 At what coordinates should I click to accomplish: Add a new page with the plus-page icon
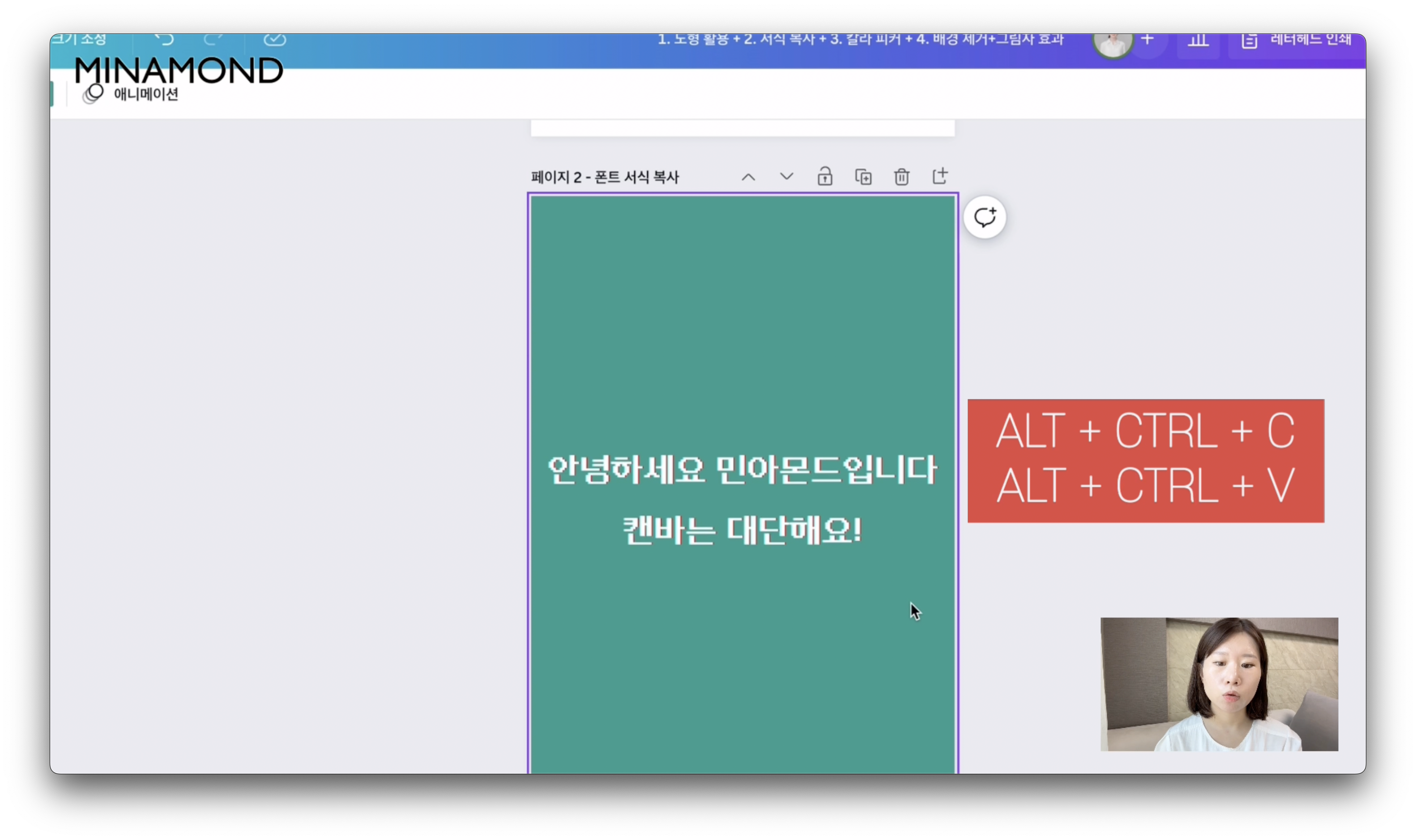click(940, 176)
